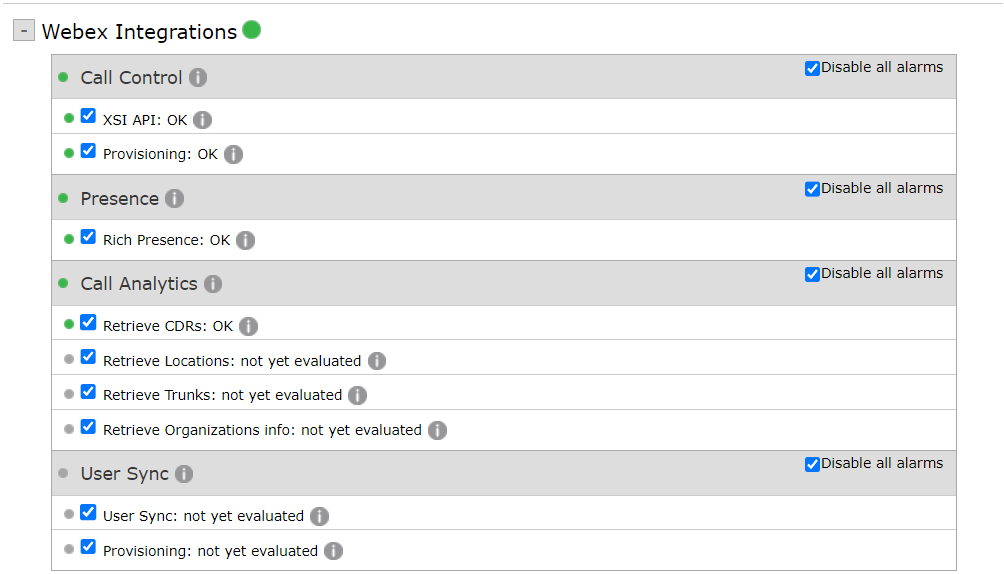Click info icon next to User Sync heading

click(184, 474)
